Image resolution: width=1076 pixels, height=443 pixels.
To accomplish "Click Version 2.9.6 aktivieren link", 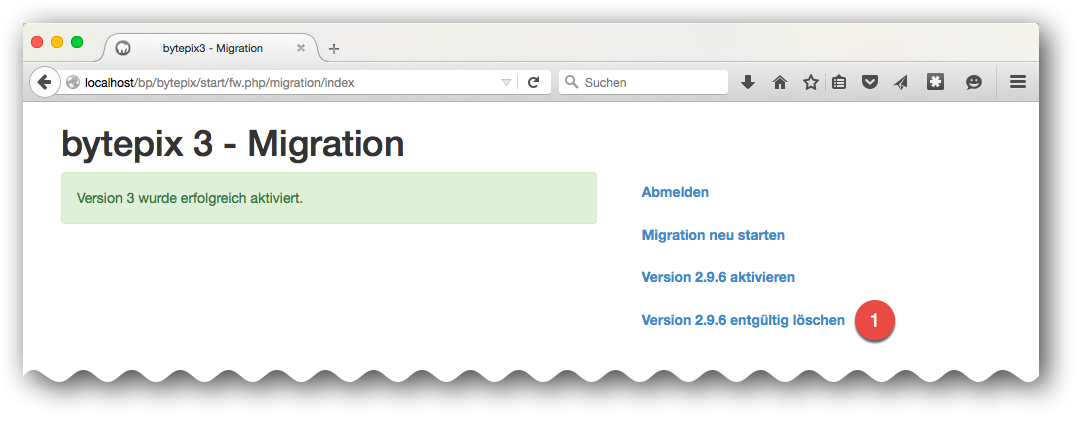I will point(718,278).
